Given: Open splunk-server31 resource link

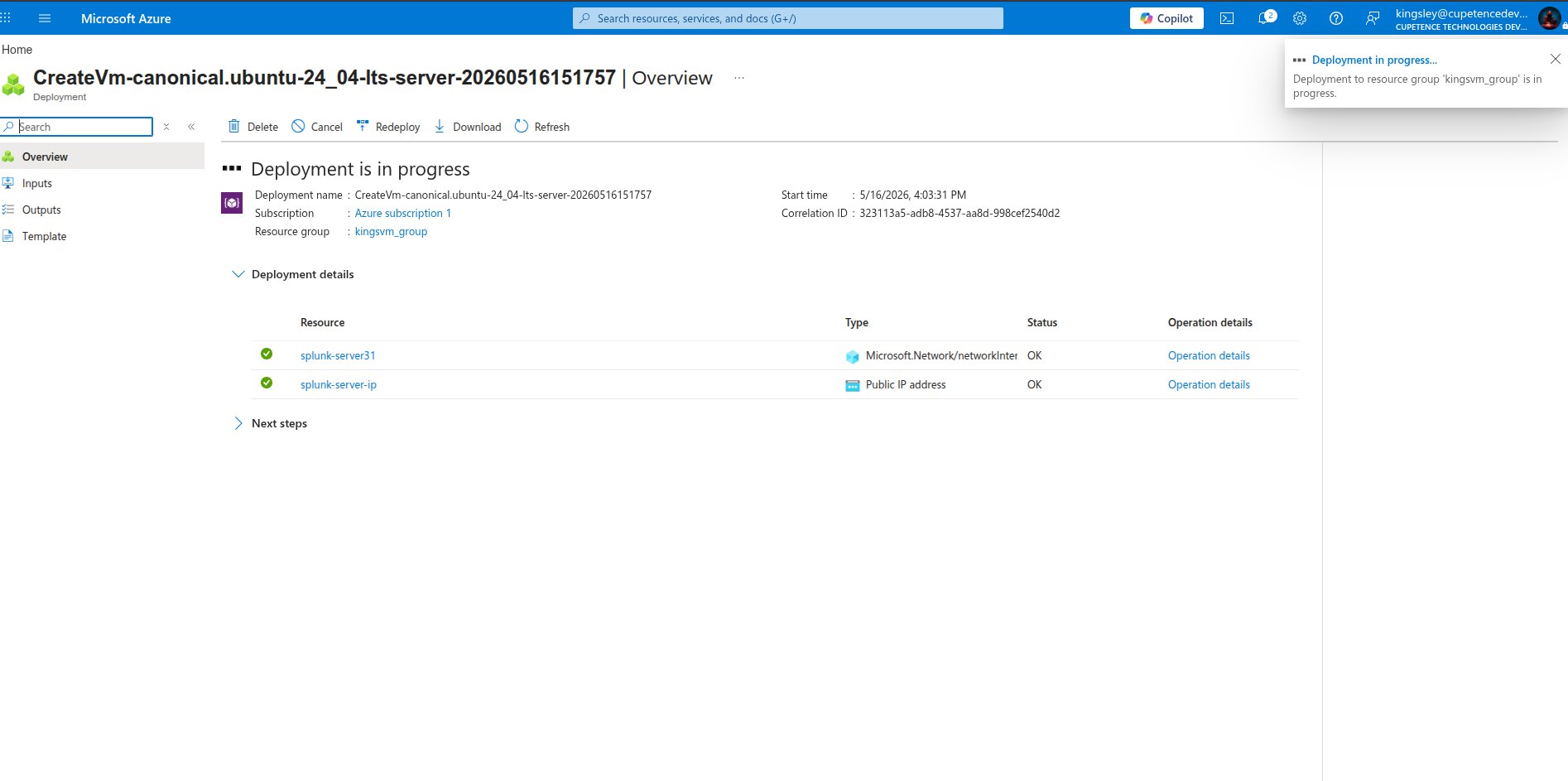Looking at the screenshot, I should (x=338, y=355).
